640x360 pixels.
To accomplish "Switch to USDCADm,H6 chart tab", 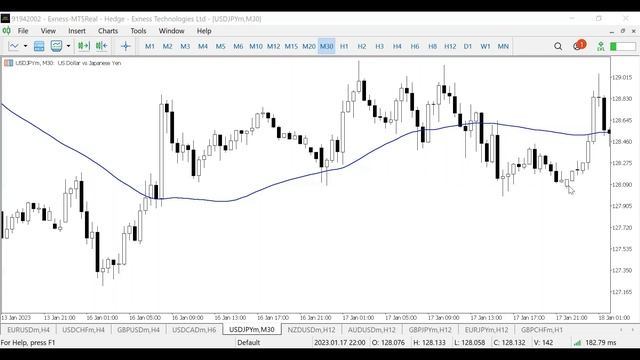I will 194,329.
